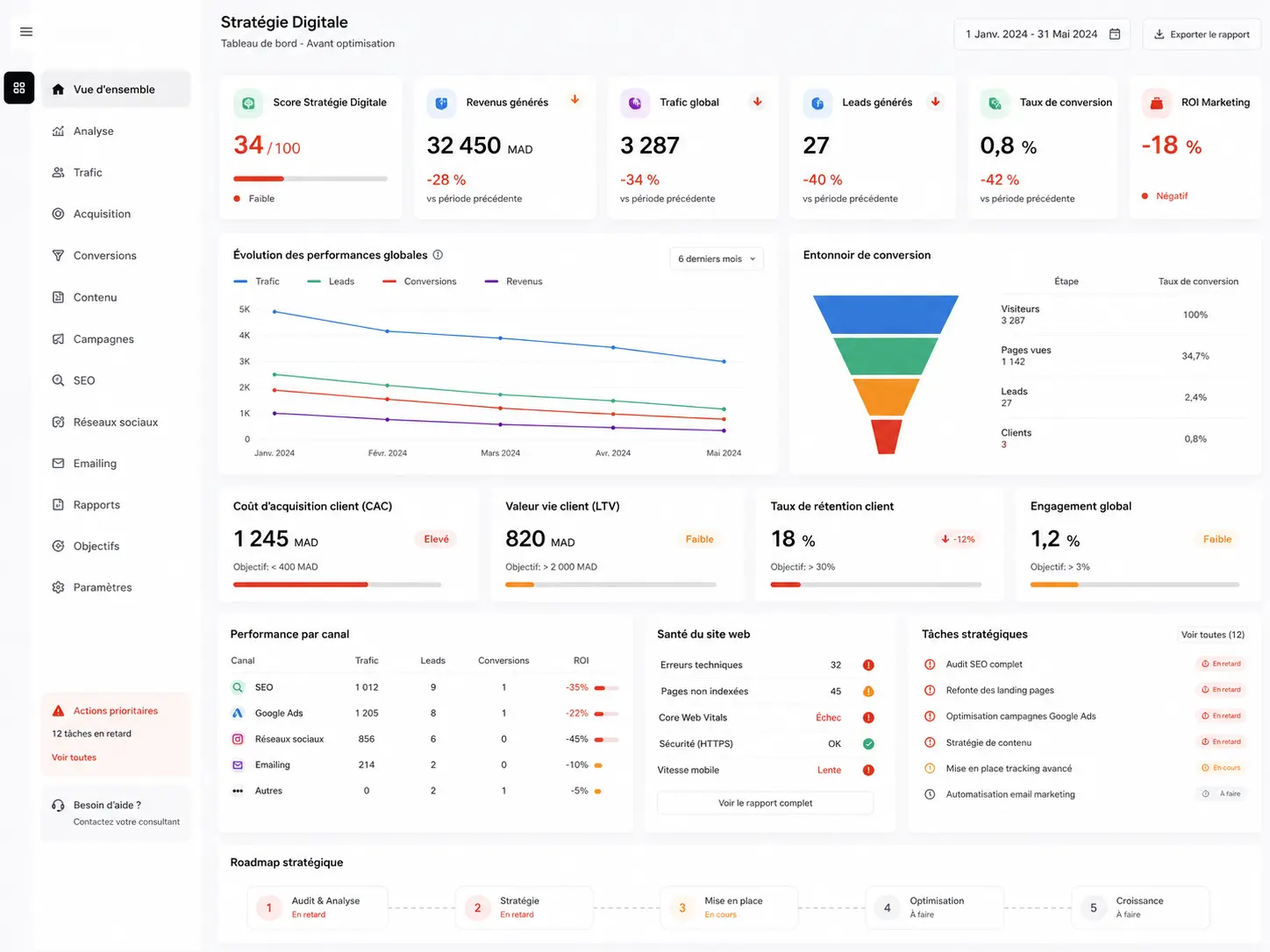Click the dashboard grid icon in left rail
Image resolution: width=1270 pixels, height=952 pixels.
(x=19, y=88)
